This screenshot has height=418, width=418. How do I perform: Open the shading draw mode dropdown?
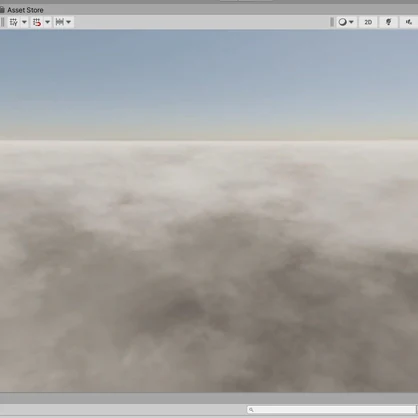pos(346,22)
